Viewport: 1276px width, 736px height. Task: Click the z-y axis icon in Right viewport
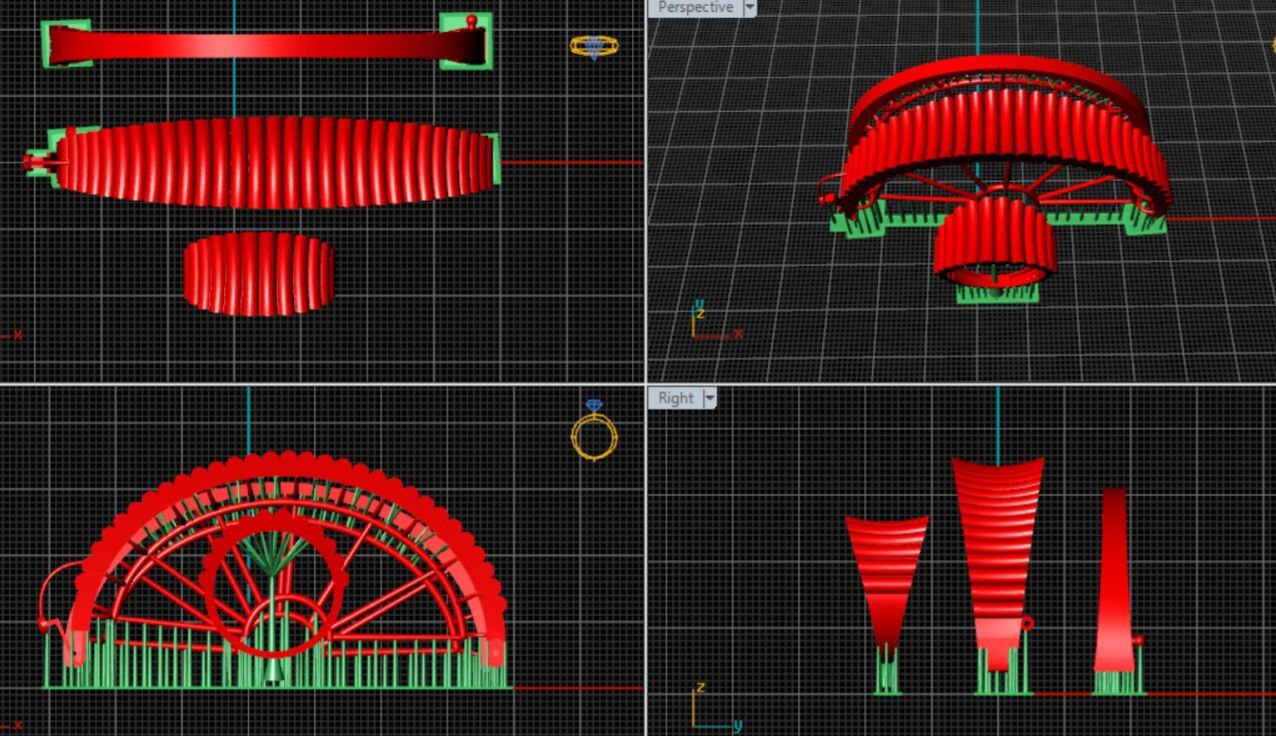(705, 709)
